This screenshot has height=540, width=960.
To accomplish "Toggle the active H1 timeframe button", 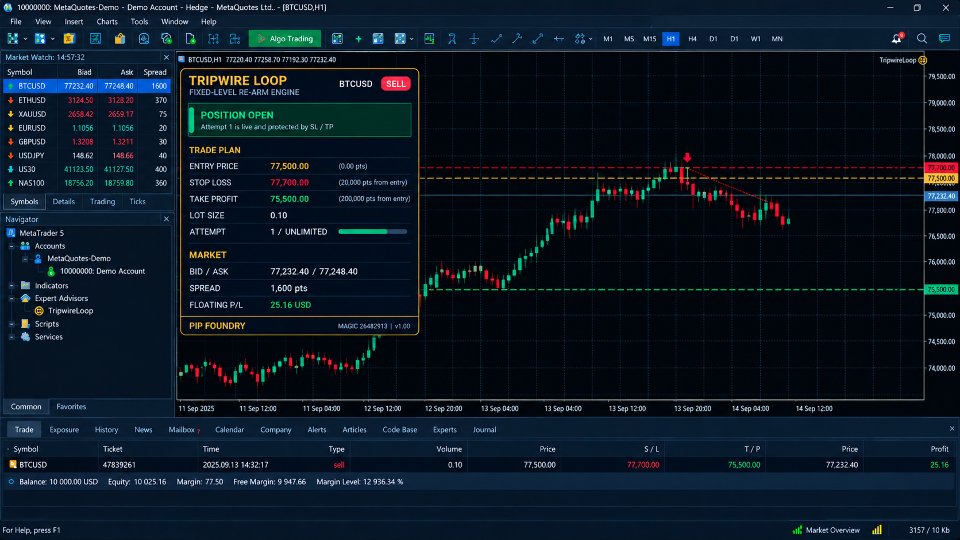I will 671,39.
